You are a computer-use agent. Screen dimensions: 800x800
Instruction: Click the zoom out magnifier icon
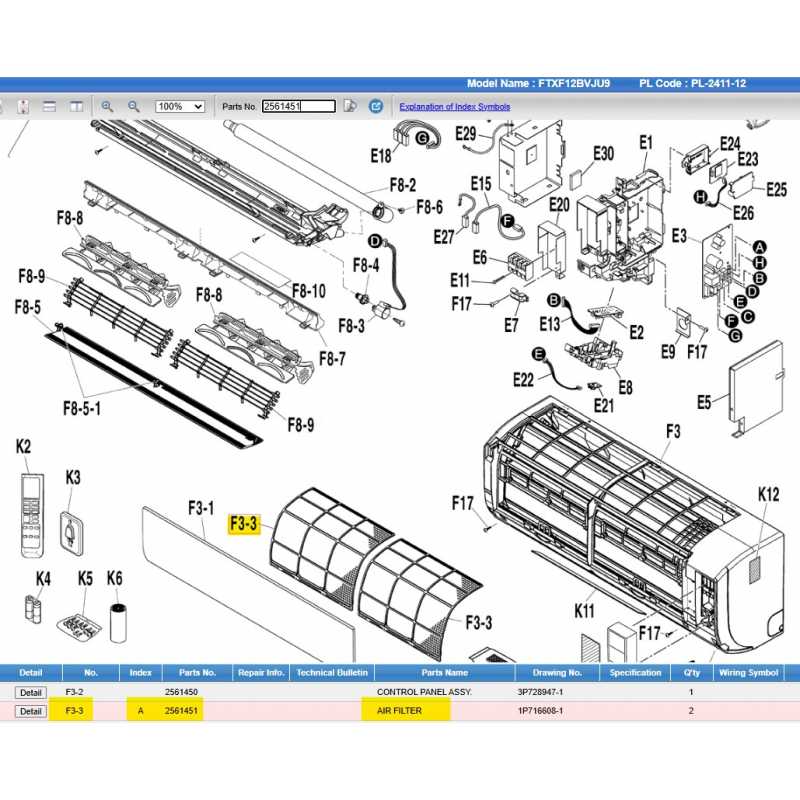pos(132,106)
